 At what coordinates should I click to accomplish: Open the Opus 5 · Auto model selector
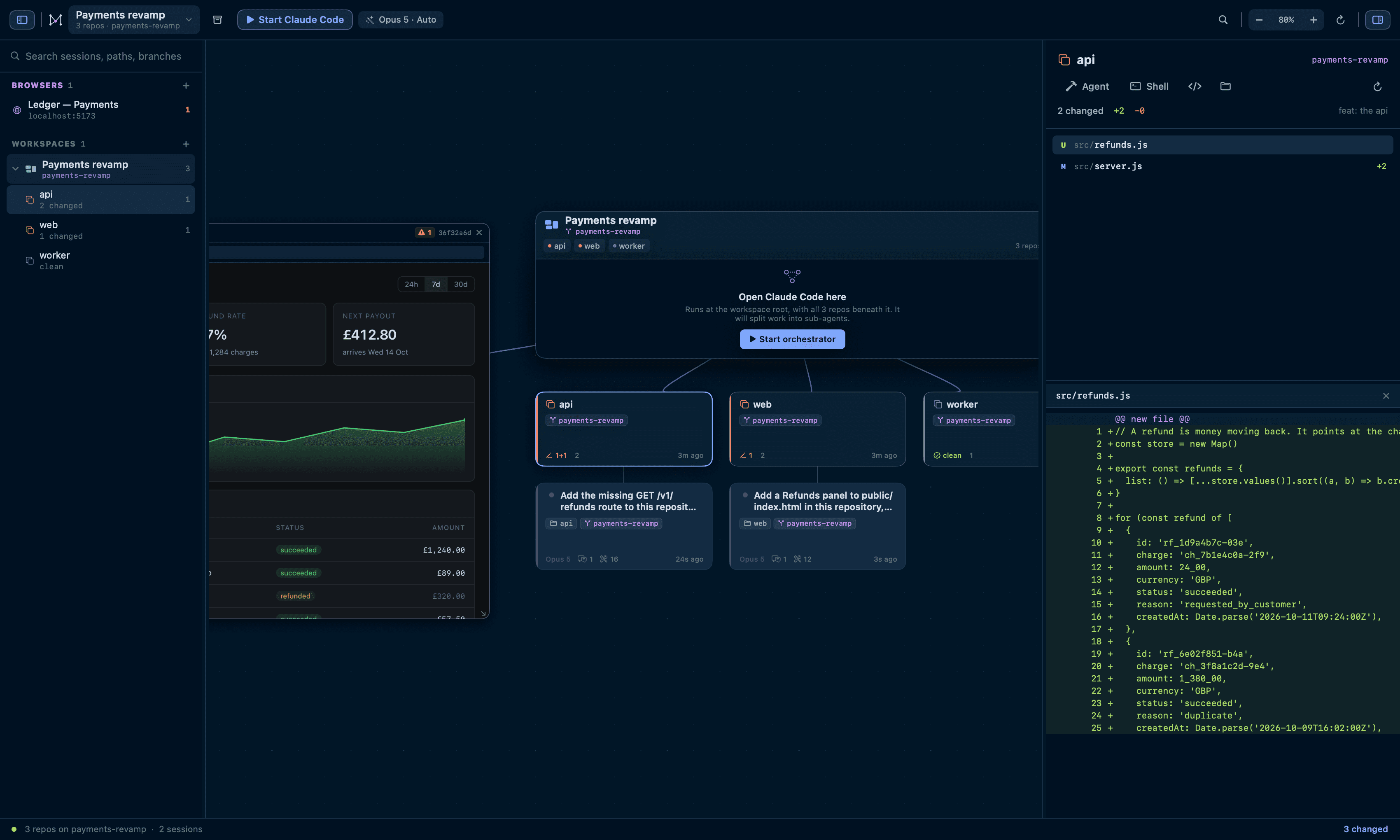[401, 20]
